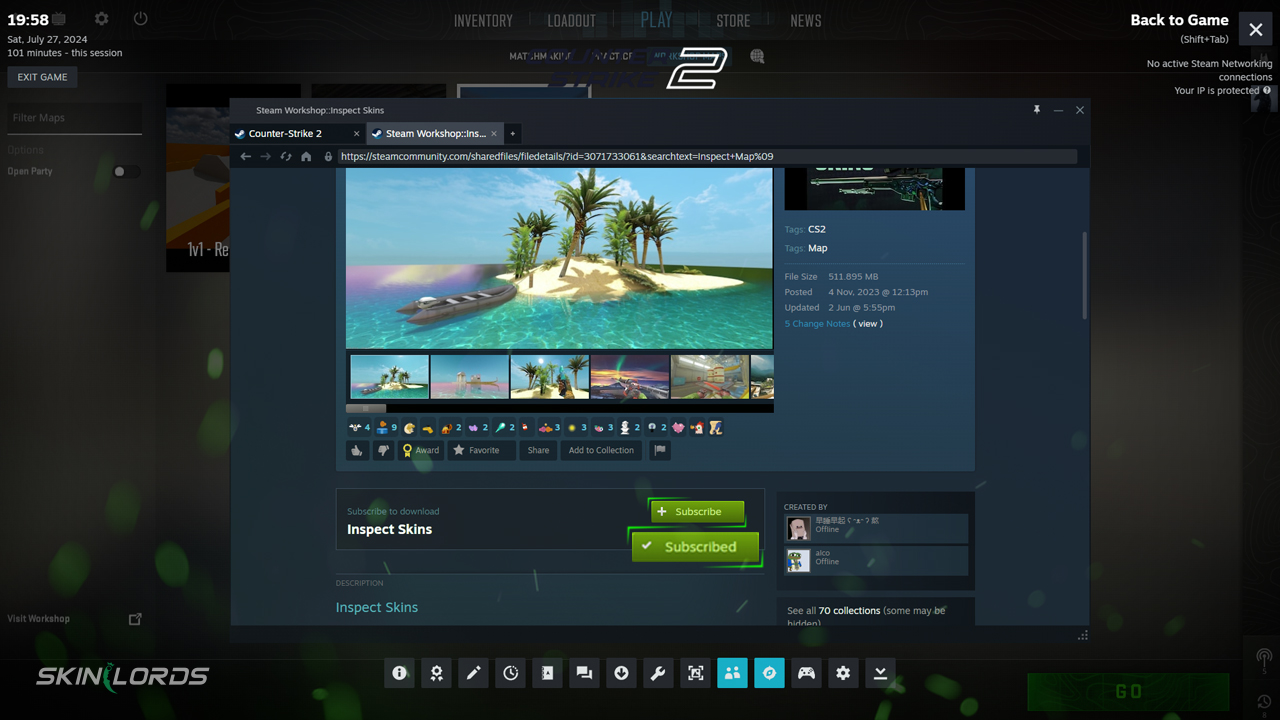Click the award badge showing count 4
The width and height of the screenshot is (1280, 720).
(359, 427)
